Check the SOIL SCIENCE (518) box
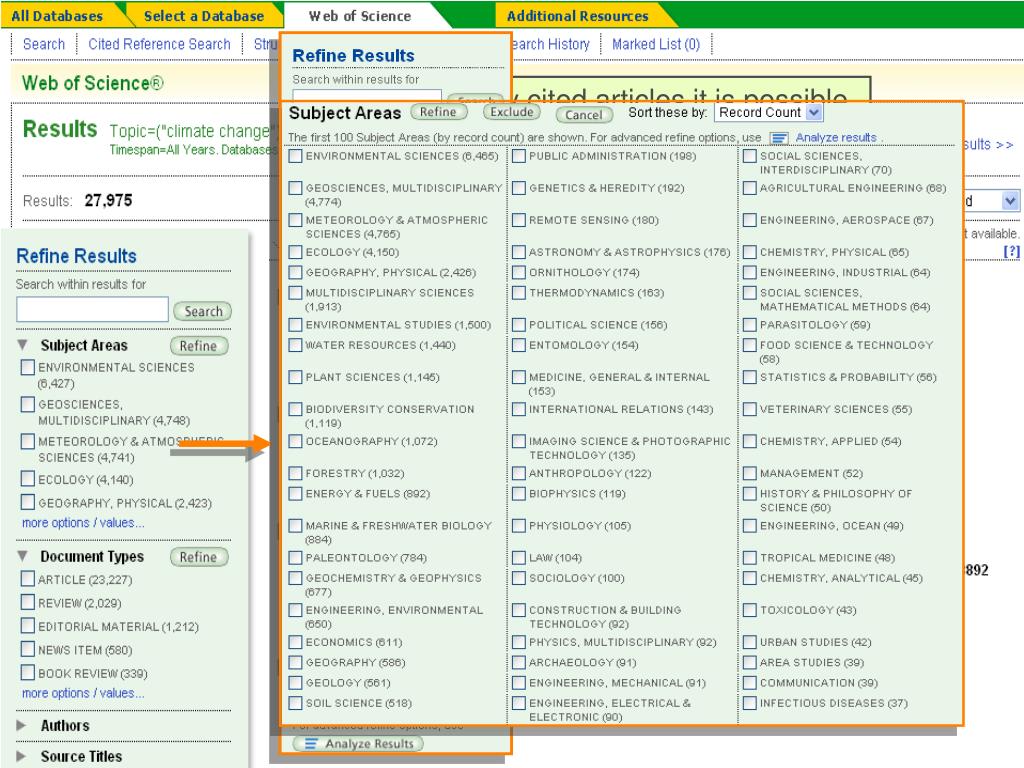This screenshot has height=768, width=1024. coord(296,703)
